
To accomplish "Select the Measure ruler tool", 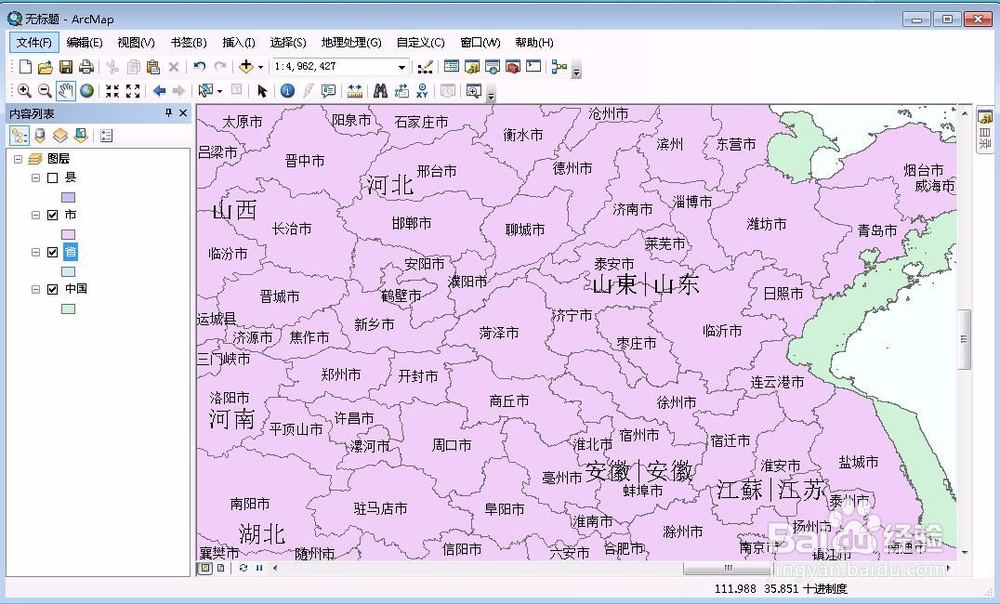I will pos(355,91).
